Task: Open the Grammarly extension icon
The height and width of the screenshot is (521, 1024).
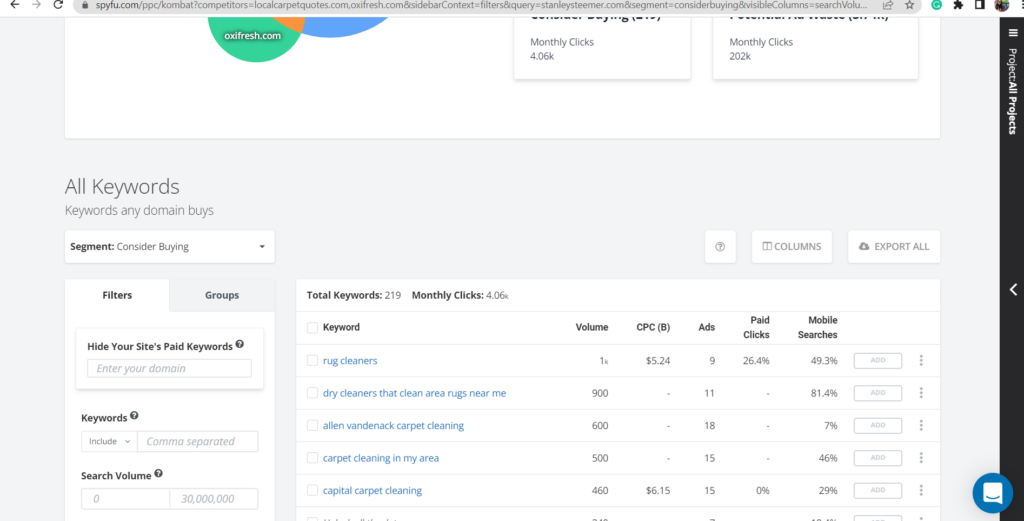Action: tap(936, 5)
